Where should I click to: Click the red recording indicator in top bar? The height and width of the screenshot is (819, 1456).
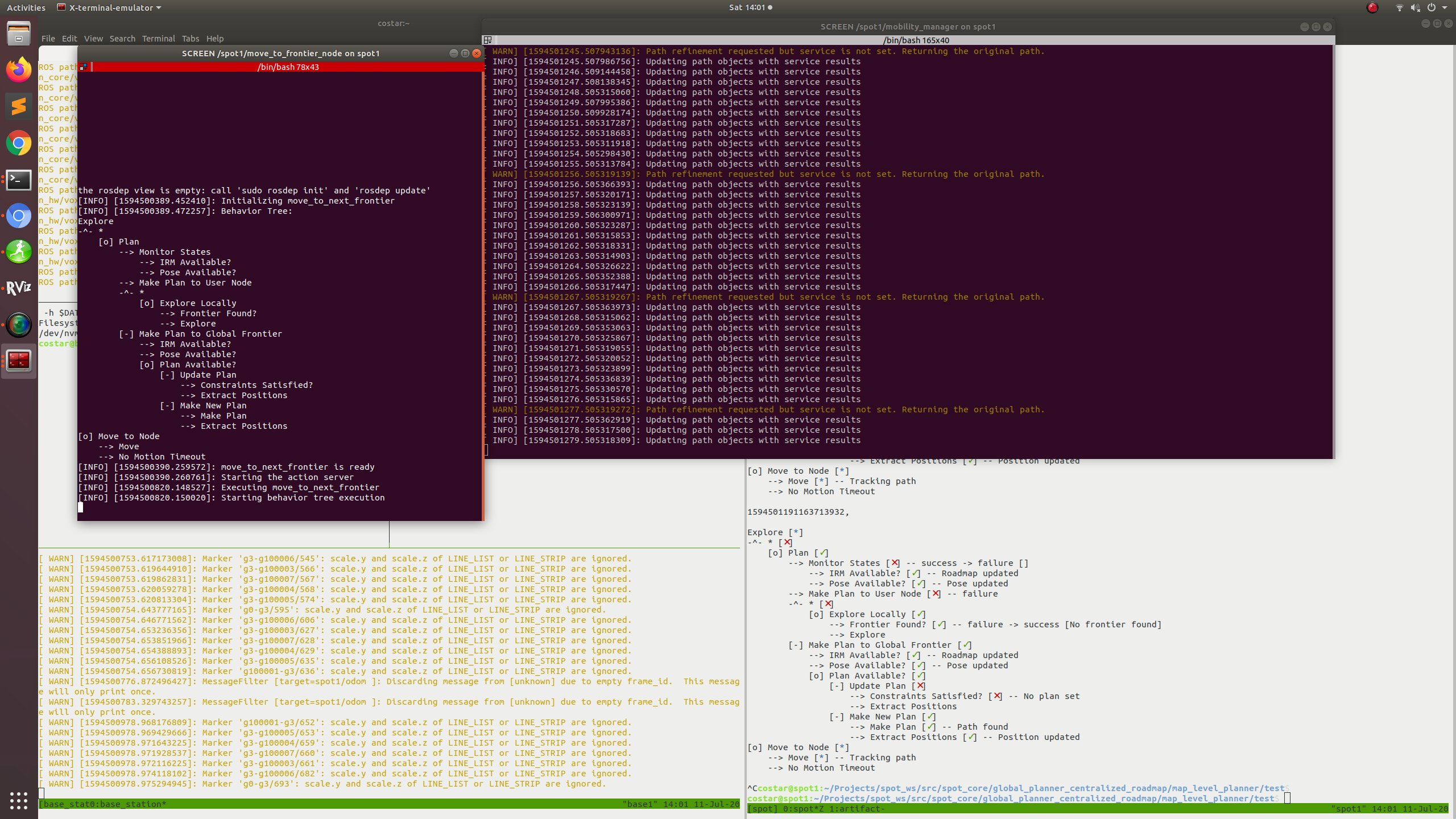click(x=1372, y=7)
